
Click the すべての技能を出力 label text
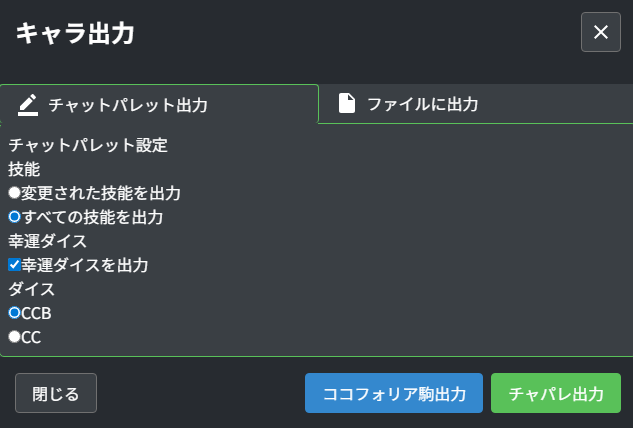click(92, 217)
